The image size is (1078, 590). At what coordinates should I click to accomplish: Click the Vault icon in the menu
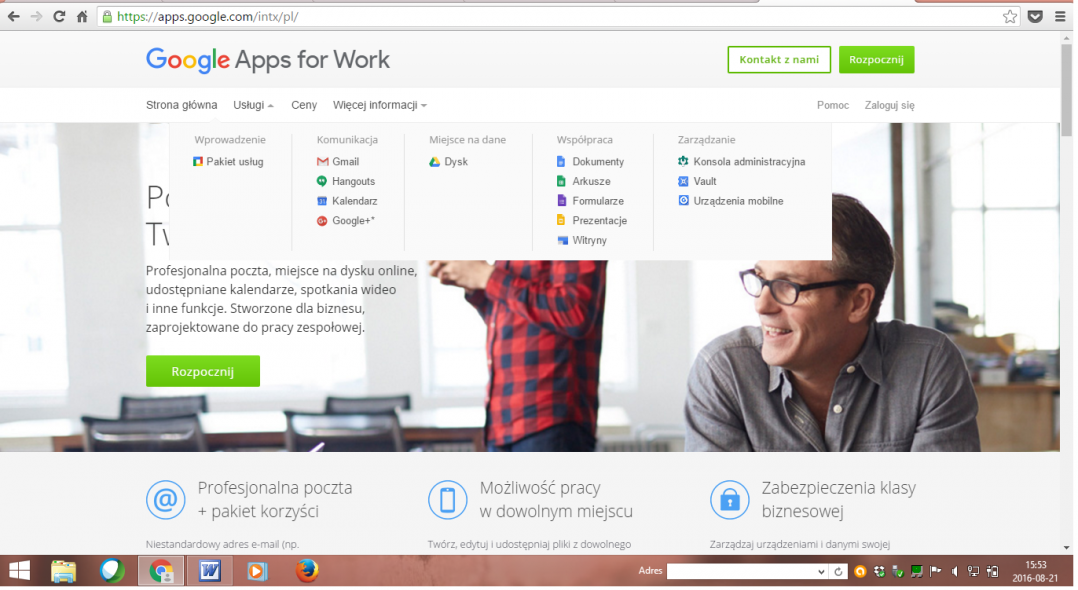pos(683,181)
